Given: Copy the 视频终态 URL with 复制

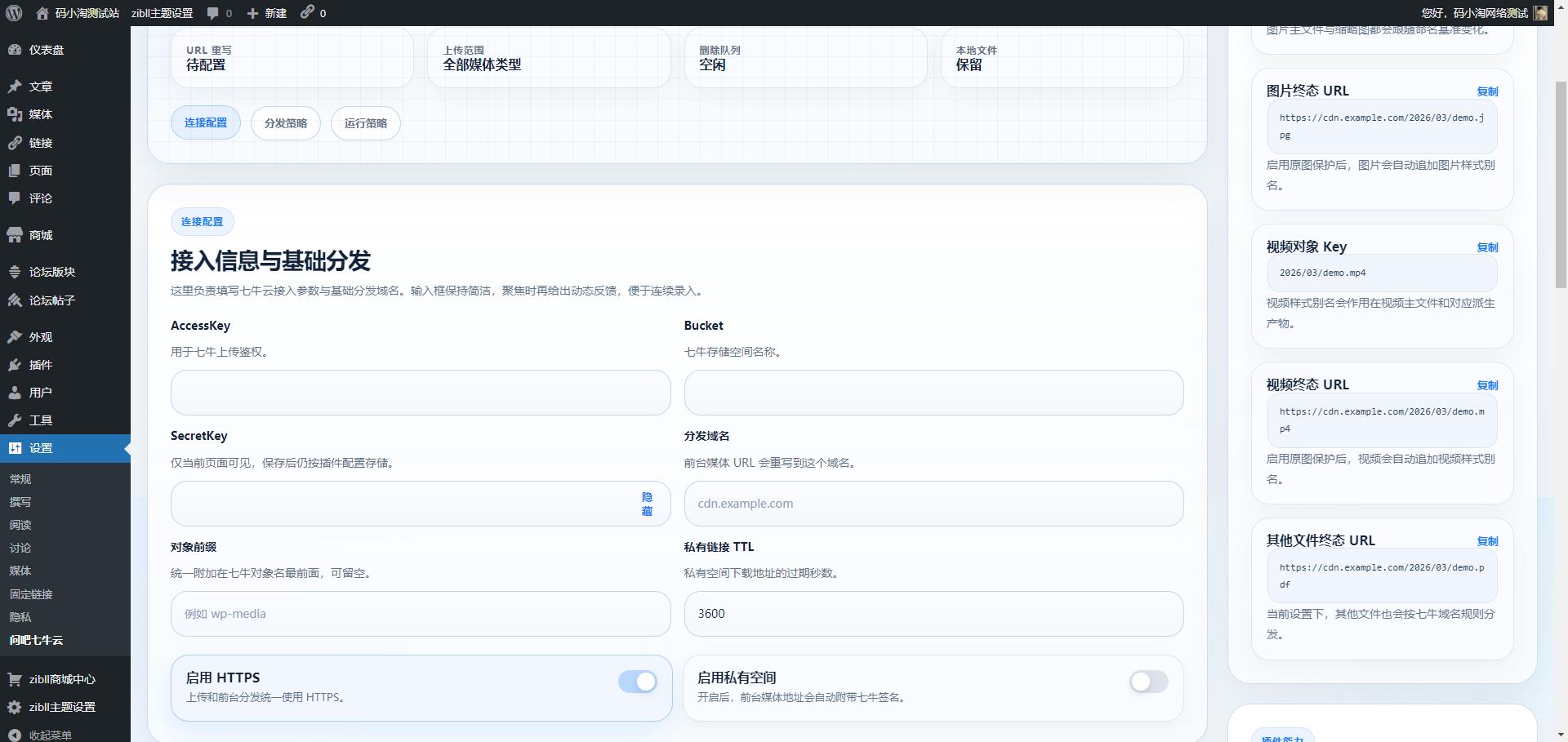Looking at the screenshot, I should [1488, 385].
